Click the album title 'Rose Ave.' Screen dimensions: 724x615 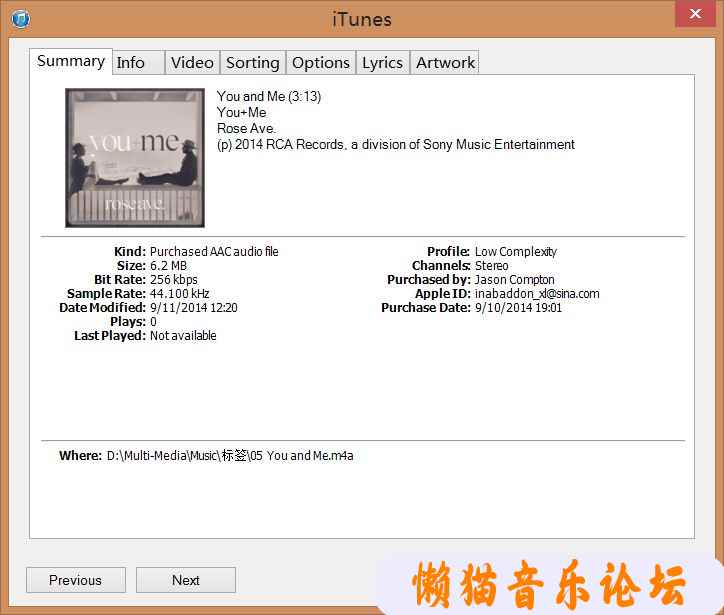[x=246, y=128]
